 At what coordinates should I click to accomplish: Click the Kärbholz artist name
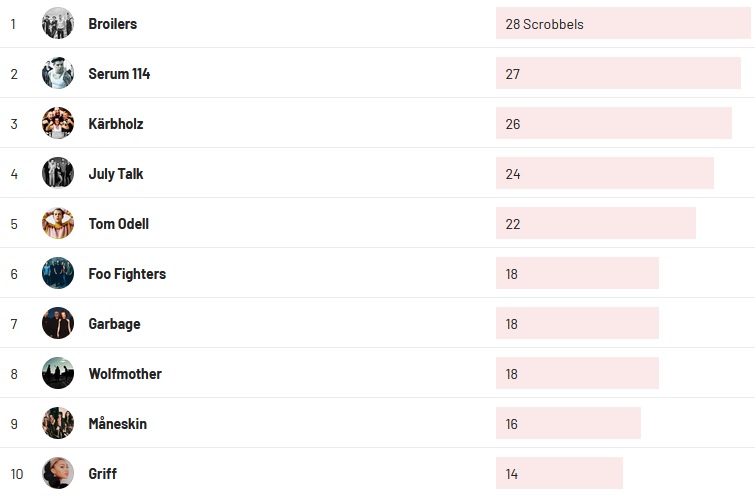pyautogui.click(x=116, y=124)
